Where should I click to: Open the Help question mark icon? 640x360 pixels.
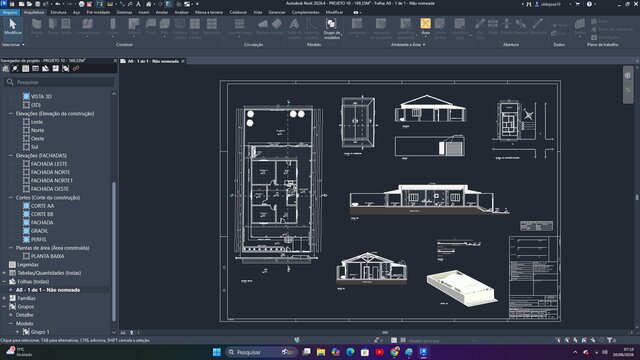589,4
